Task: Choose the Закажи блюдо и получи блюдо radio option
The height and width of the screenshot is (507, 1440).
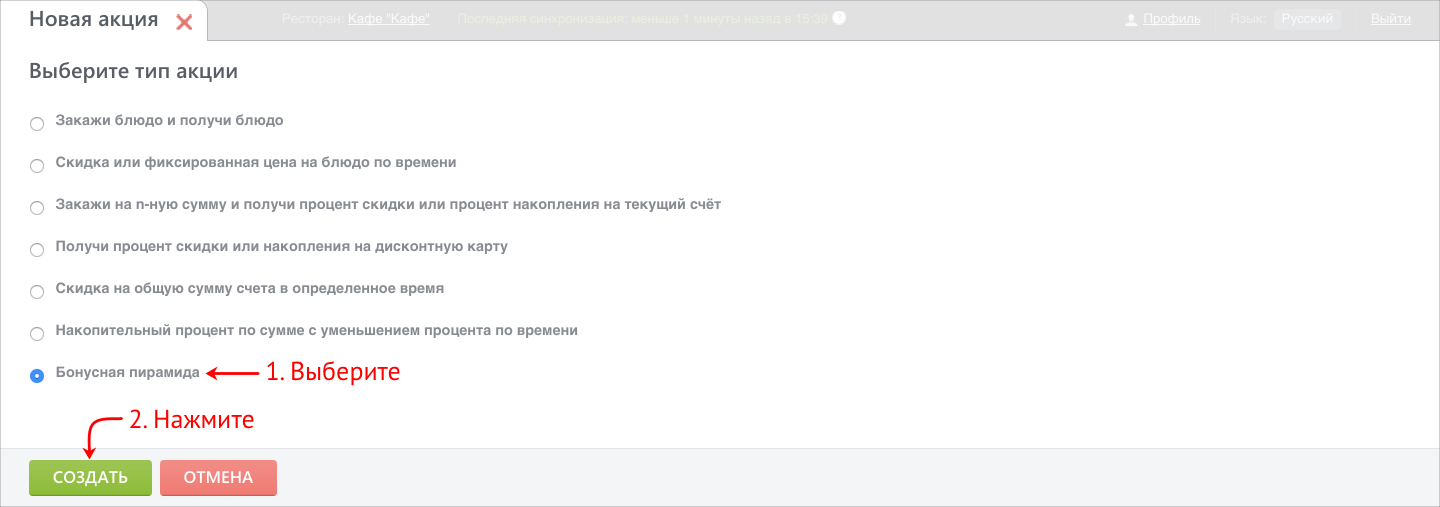Action: (37, 124)
